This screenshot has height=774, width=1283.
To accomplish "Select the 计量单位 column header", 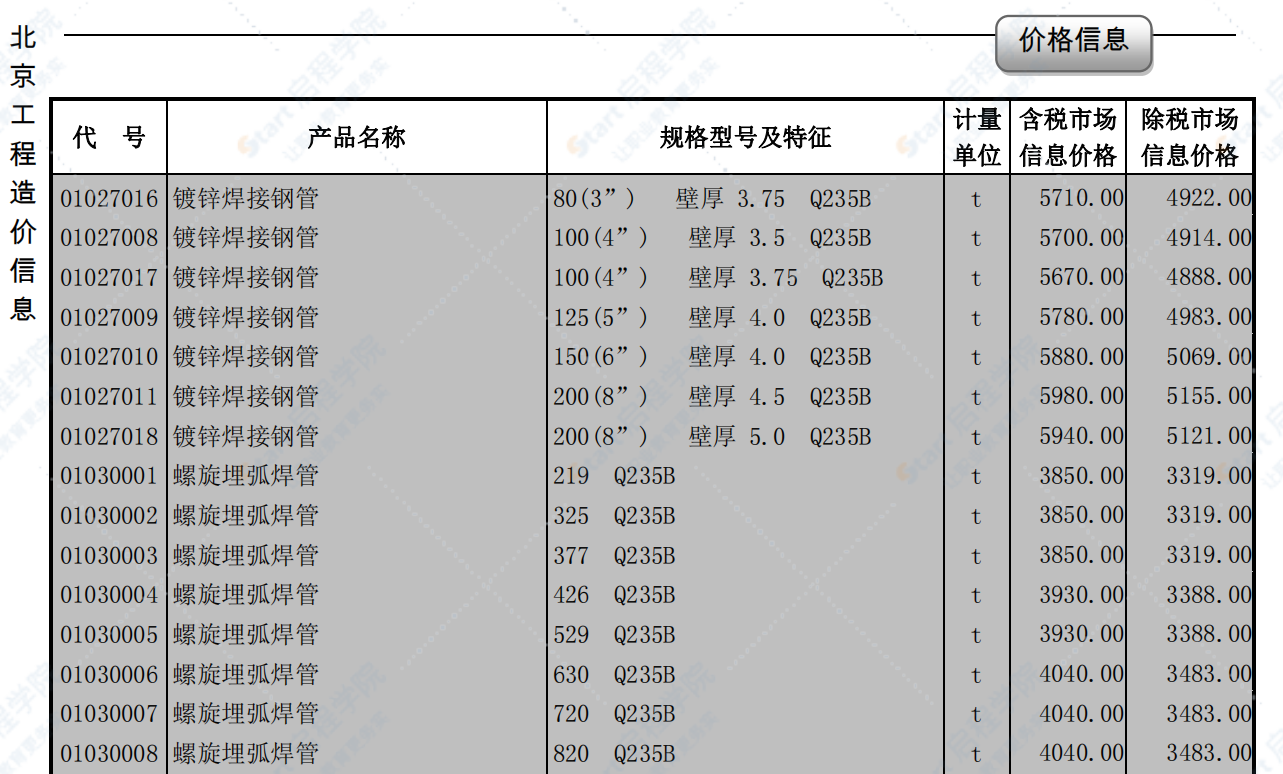I will pyautogui.click(x=977, y=138).
